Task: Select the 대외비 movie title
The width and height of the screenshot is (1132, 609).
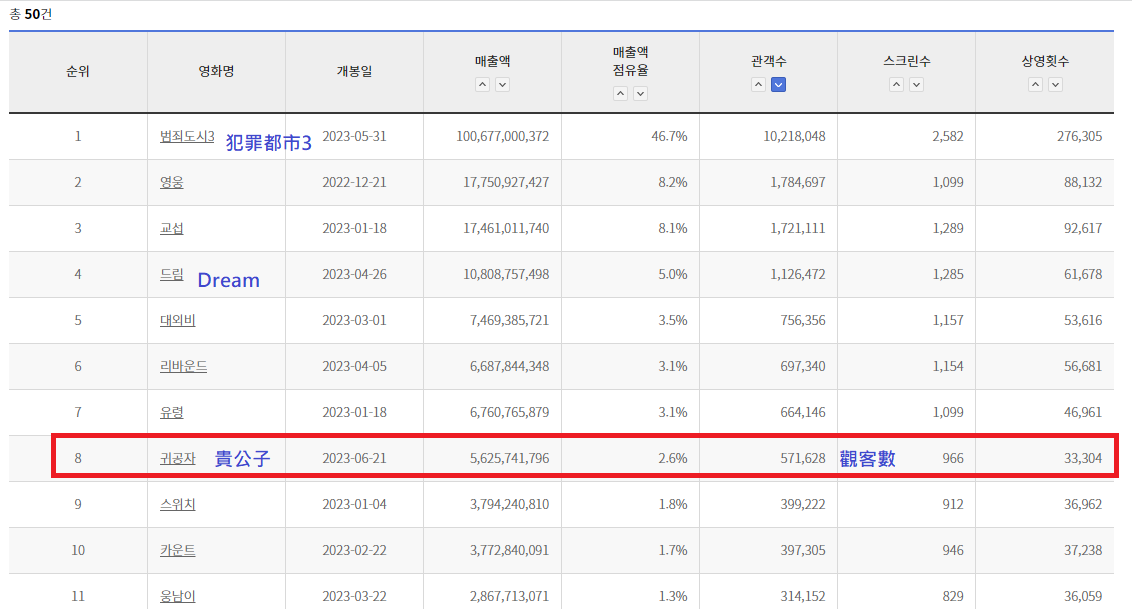Action: point(177,320)
